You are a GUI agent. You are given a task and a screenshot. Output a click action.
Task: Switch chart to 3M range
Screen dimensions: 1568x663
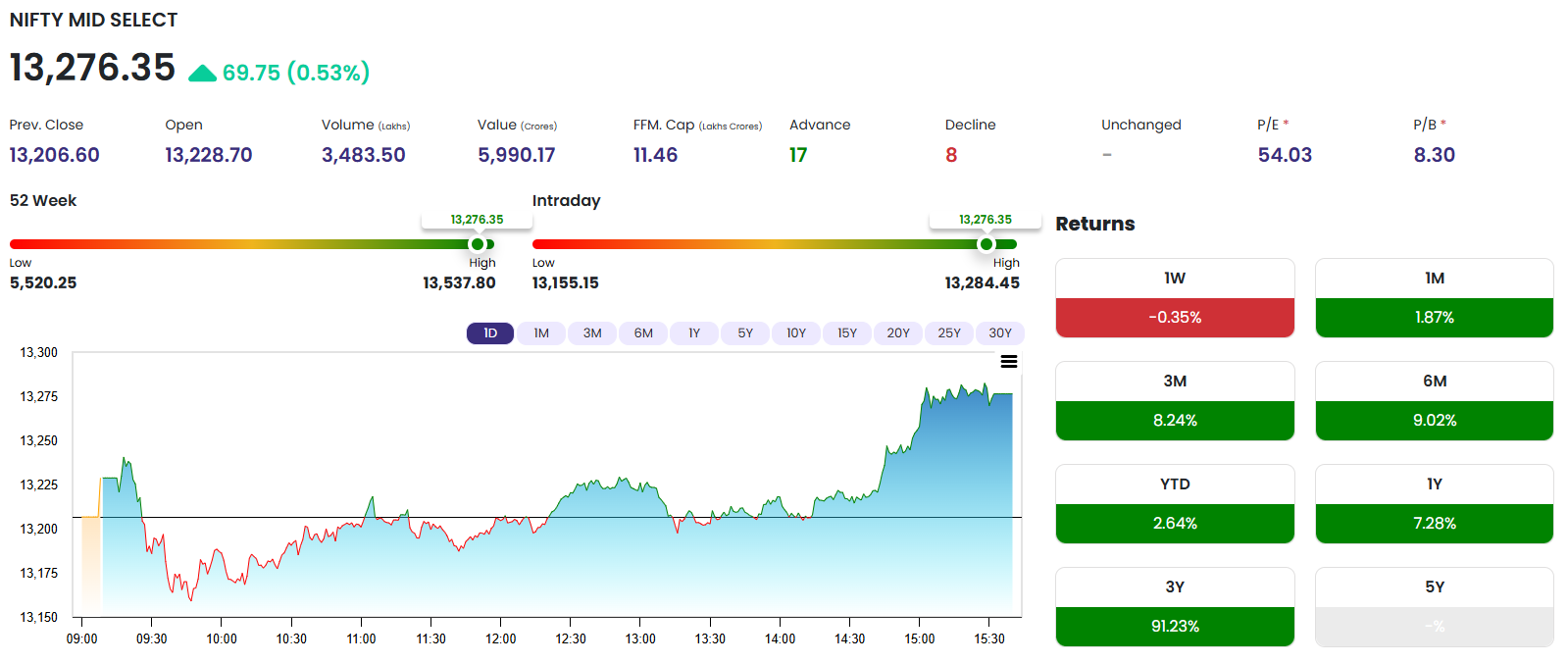(x=592, y=333)
